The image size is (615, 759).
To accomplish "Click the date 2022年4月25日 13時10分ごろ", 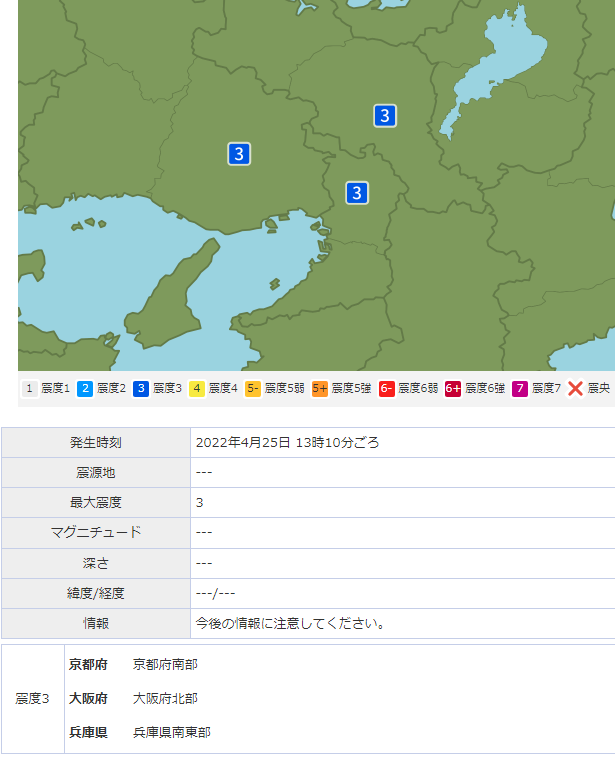I will [287, 442].
